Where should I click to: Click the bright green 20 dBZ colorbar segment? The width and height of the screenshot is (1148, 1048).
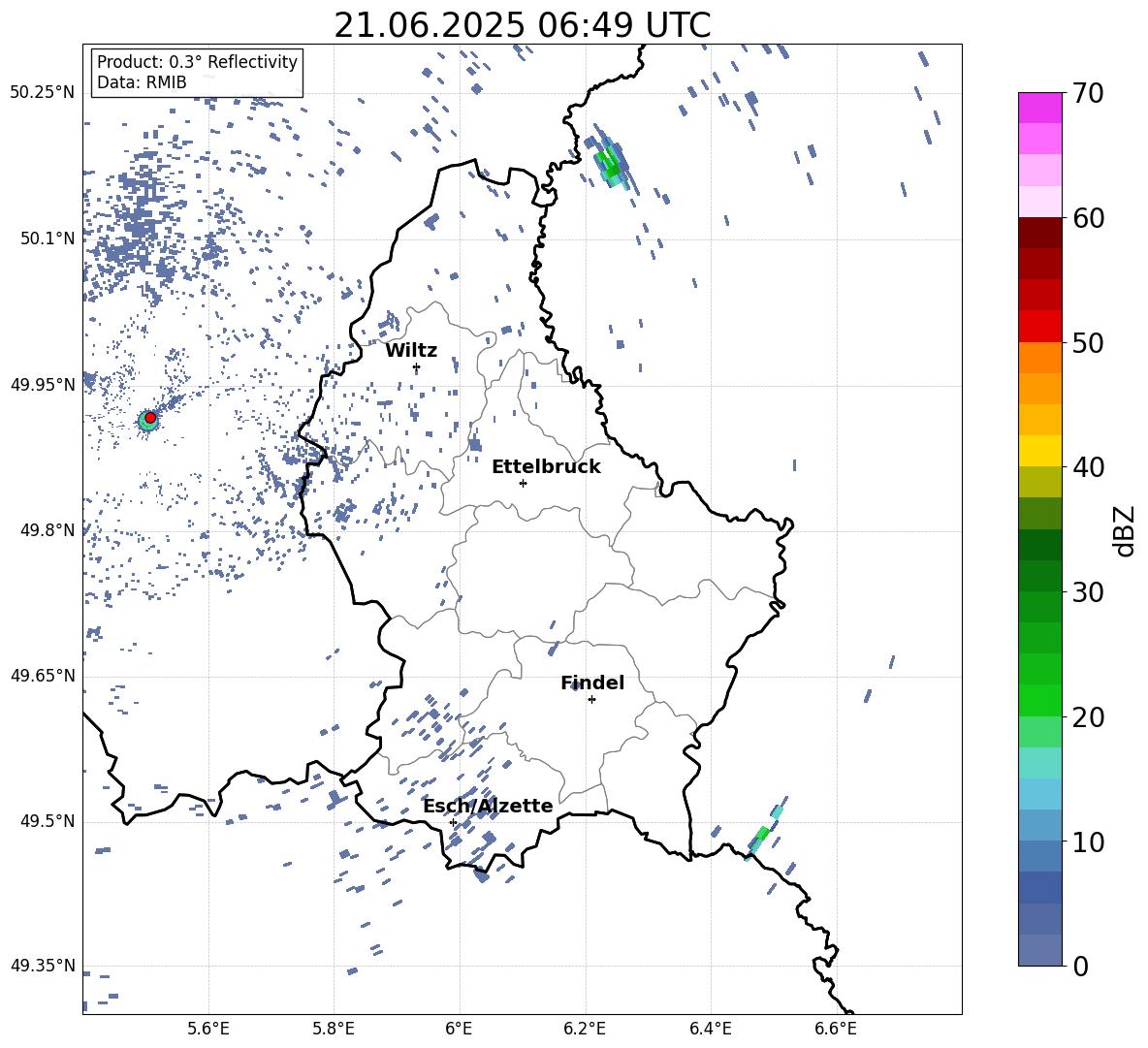tap(1039, 700)
